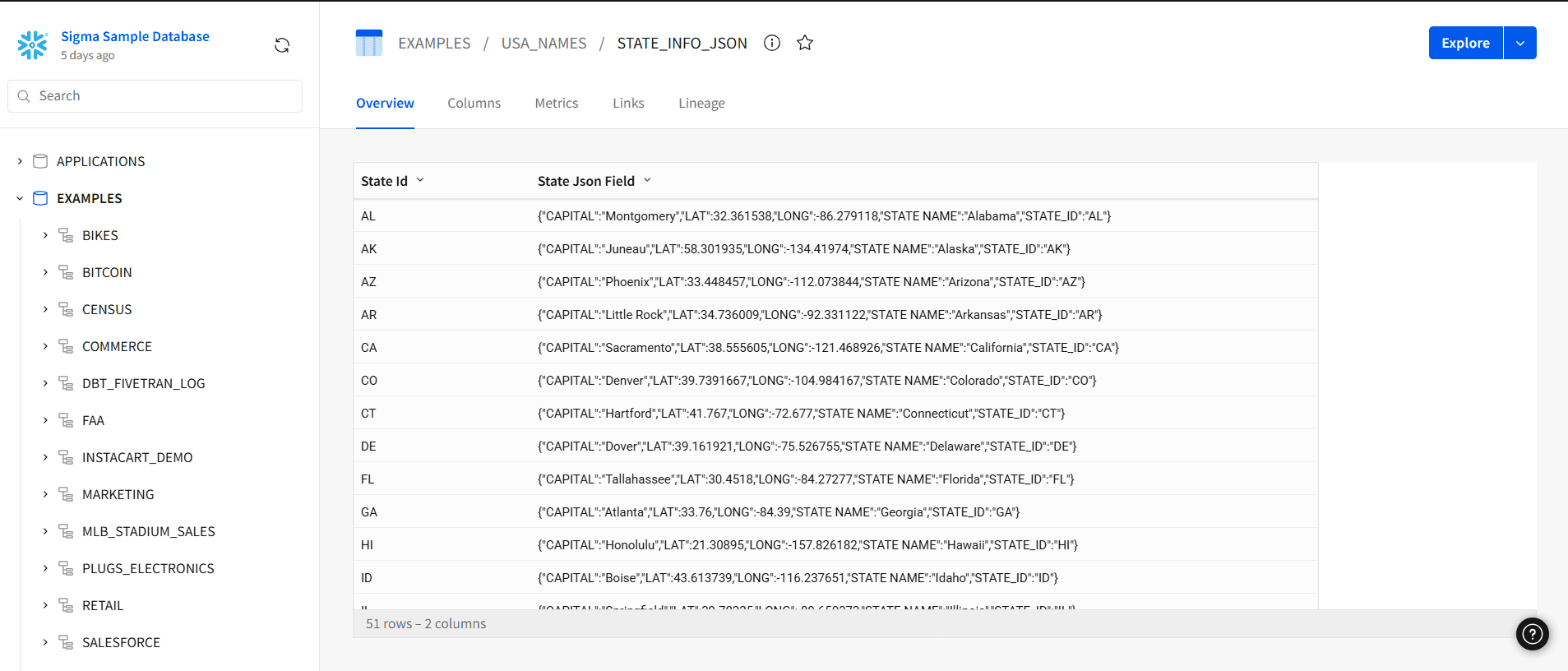The image size is (1568, 671).
Task: Open the State Id column dropdown menu
Action: click(x=420, y=180)
